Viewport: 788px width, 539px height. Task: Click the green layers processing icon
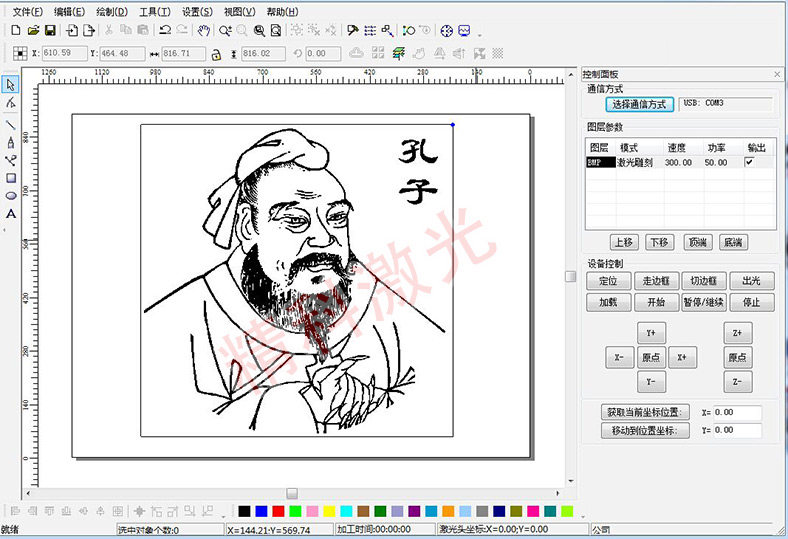point(399,53)
